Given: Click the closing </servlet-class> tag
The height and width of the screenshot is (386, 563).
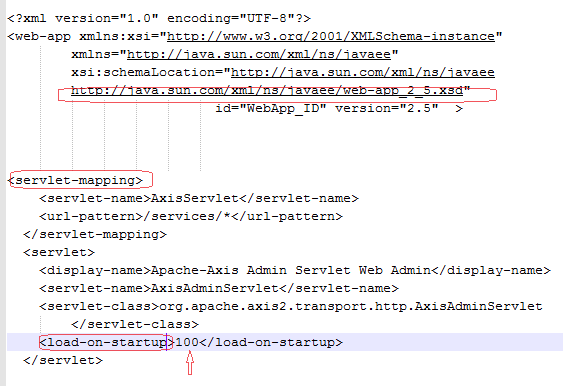Looking at the screenshot, I should (135, 324).
